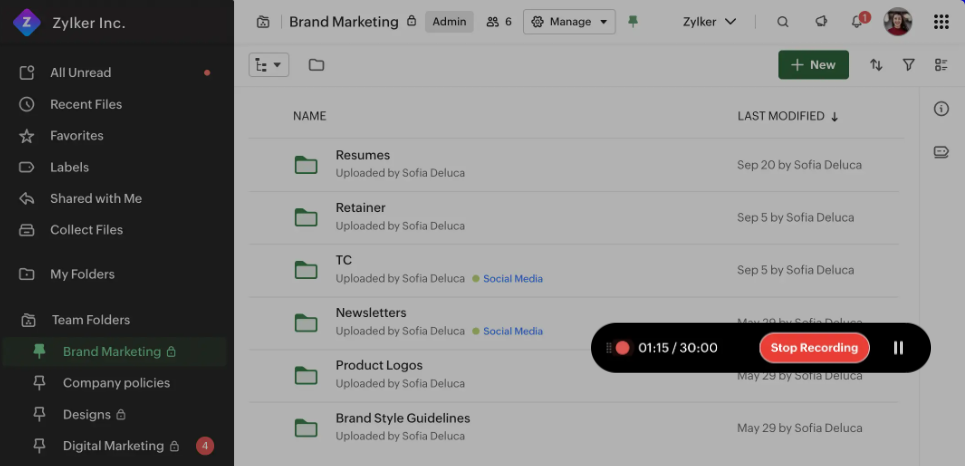Screen dimensions: 965x466
Task: Open the announcements megaphone icon
Action: point(821,22)
